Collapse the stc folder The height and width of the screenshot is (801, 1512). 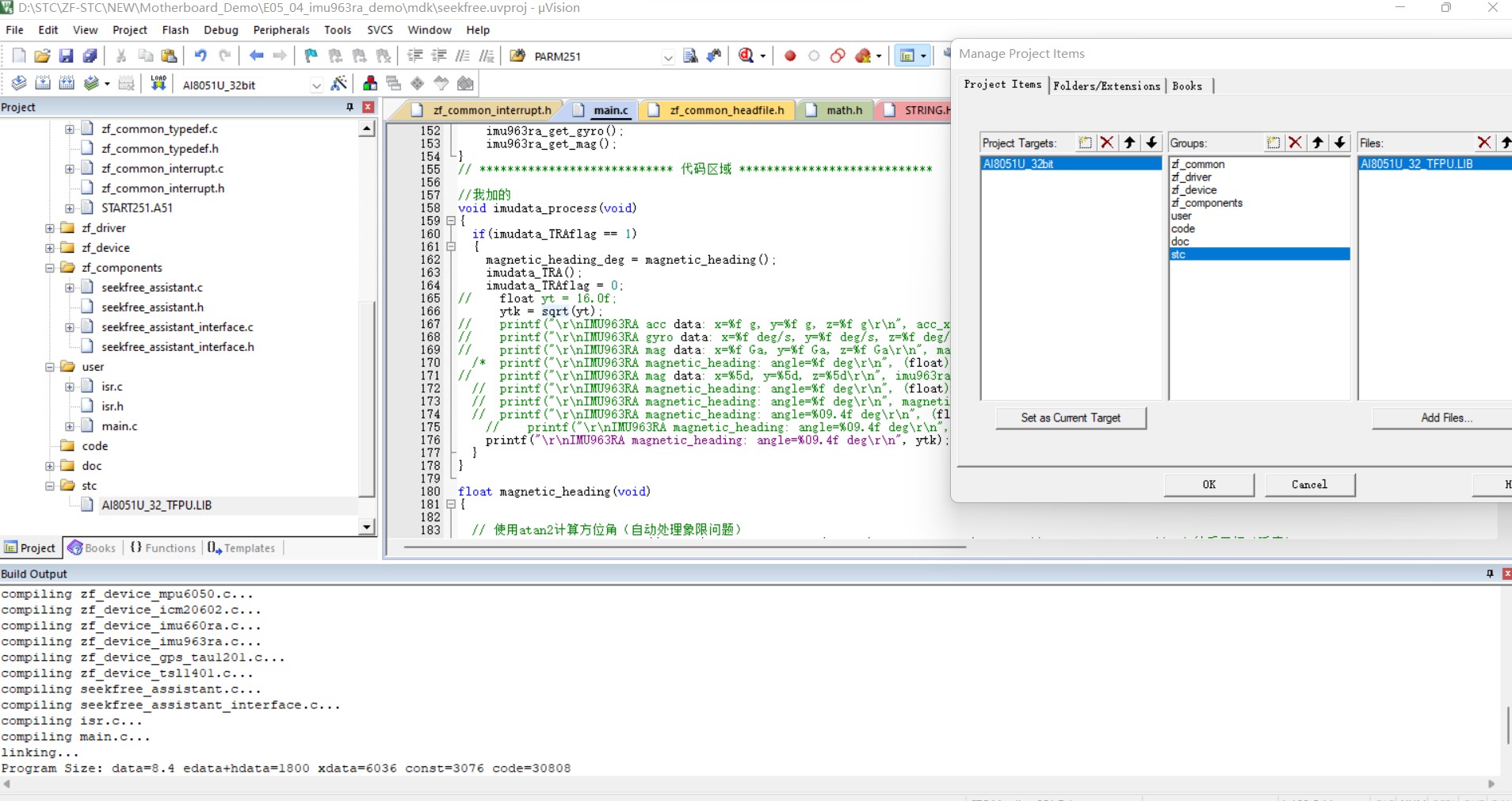point(50,486)
